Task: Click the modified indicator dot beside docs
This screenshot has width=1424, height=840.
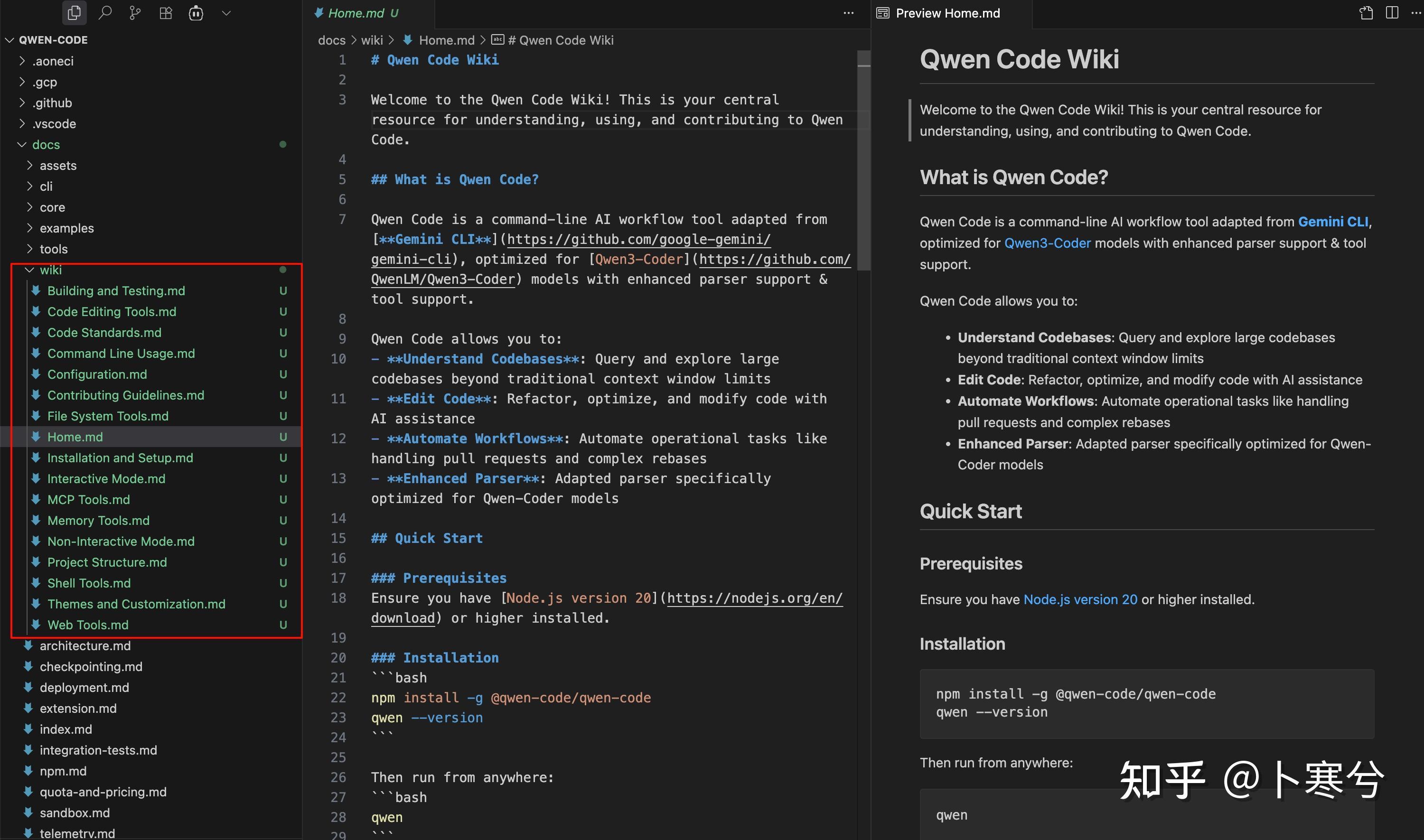Action: pos(283,144)
